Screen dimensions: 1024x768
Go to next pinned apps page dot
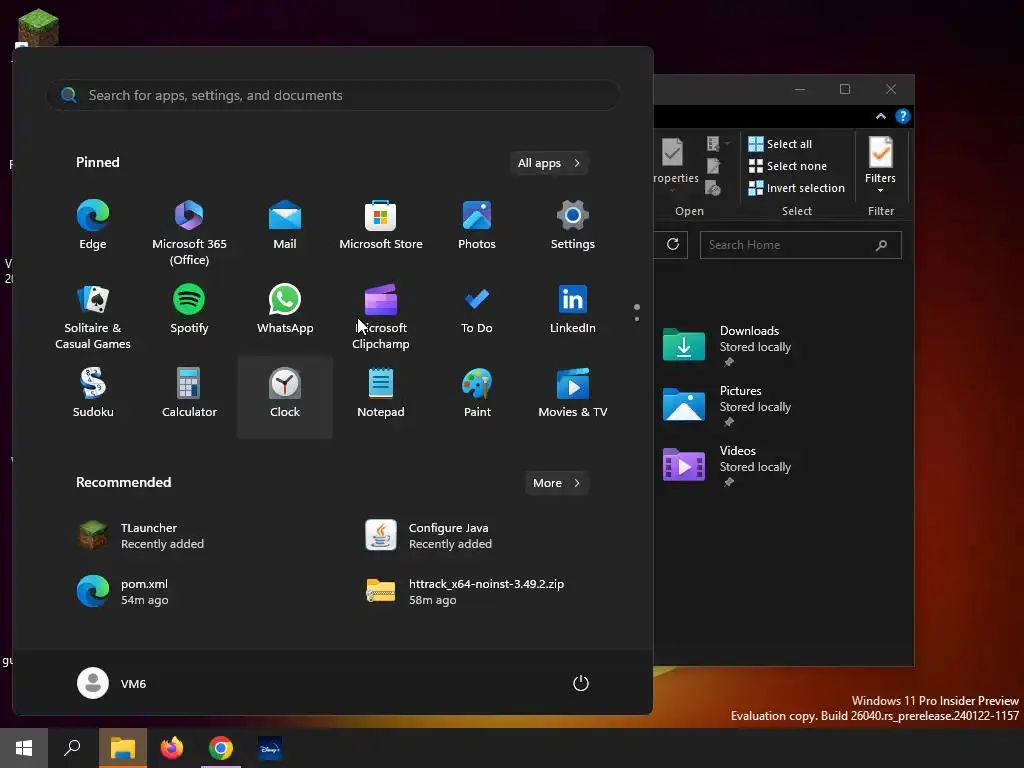pyautogui.click(x=637, y=319)
